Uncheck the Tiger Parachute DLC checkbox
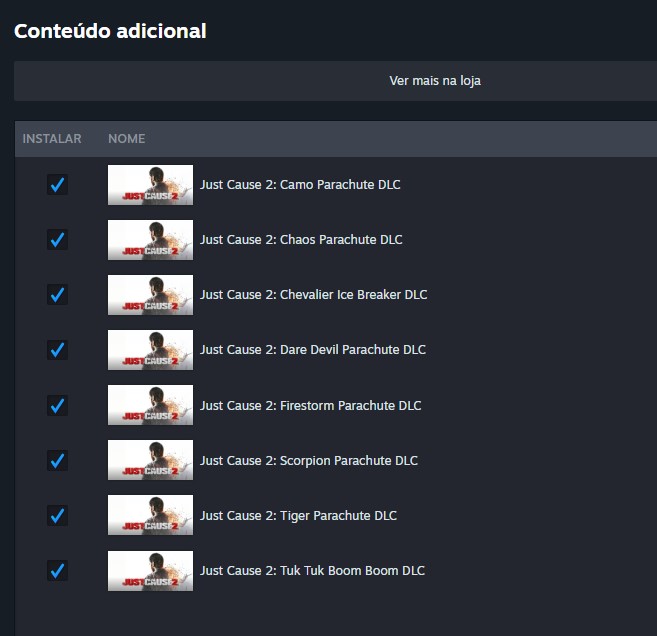Viewport: 657px width, 636px height. click(57, 515)
